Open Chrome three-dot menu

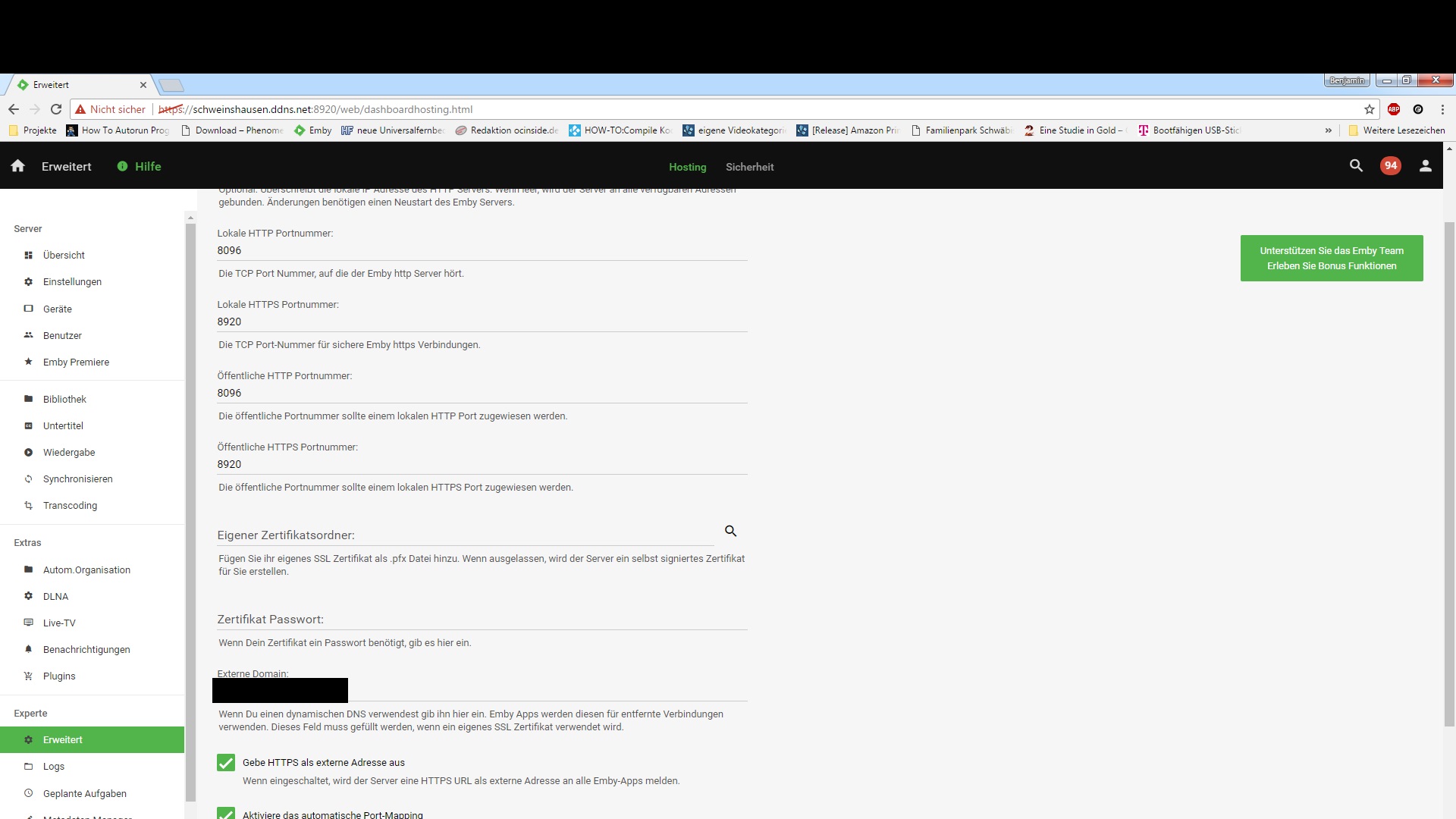pos(1442,109)
